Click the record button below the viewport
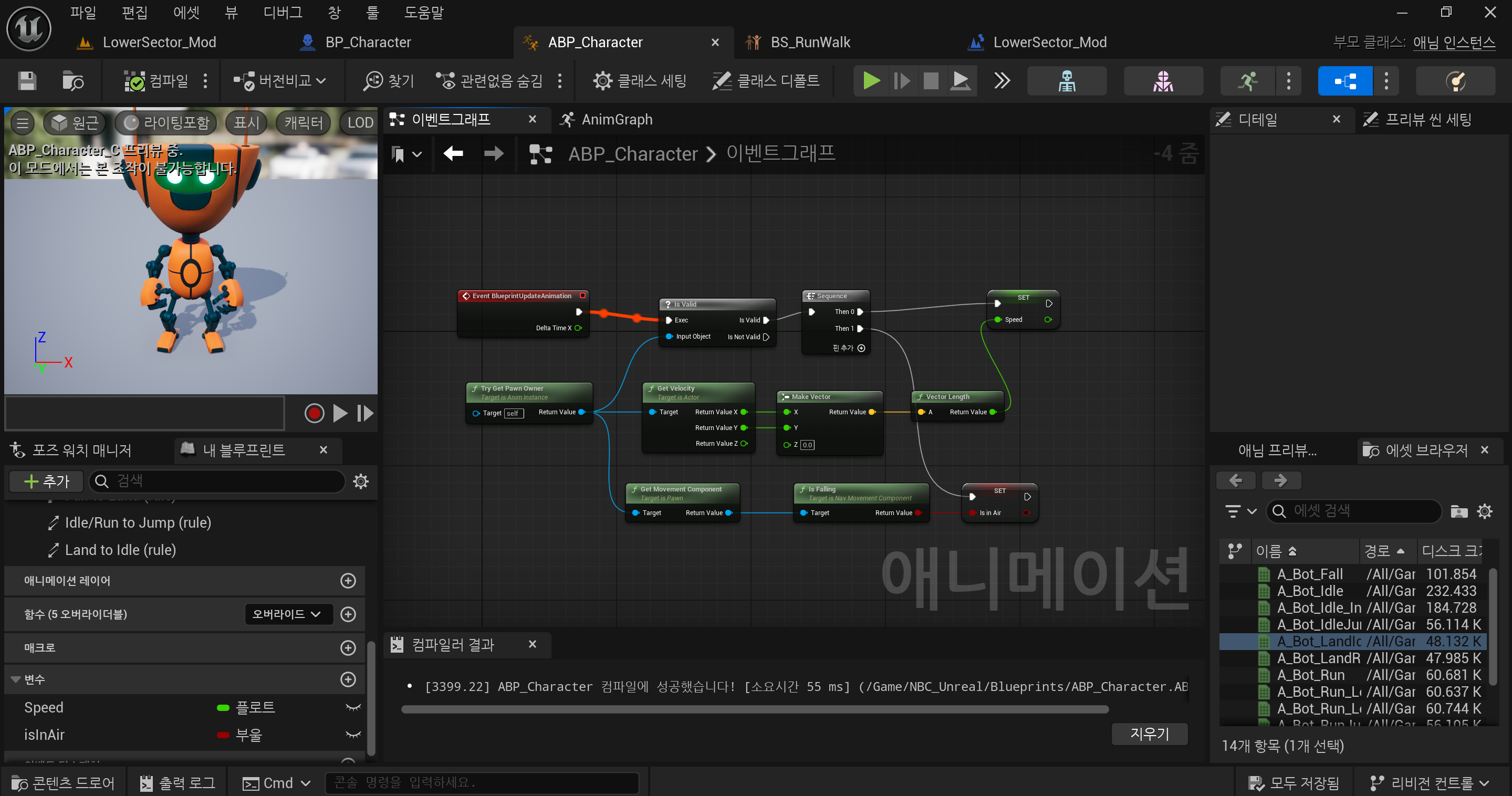 314,413
